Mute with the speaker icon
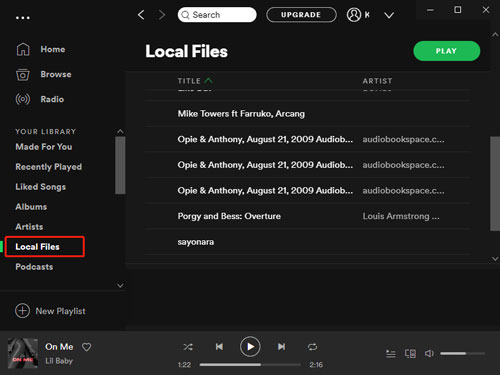500x375 pixels. (429, 353)
